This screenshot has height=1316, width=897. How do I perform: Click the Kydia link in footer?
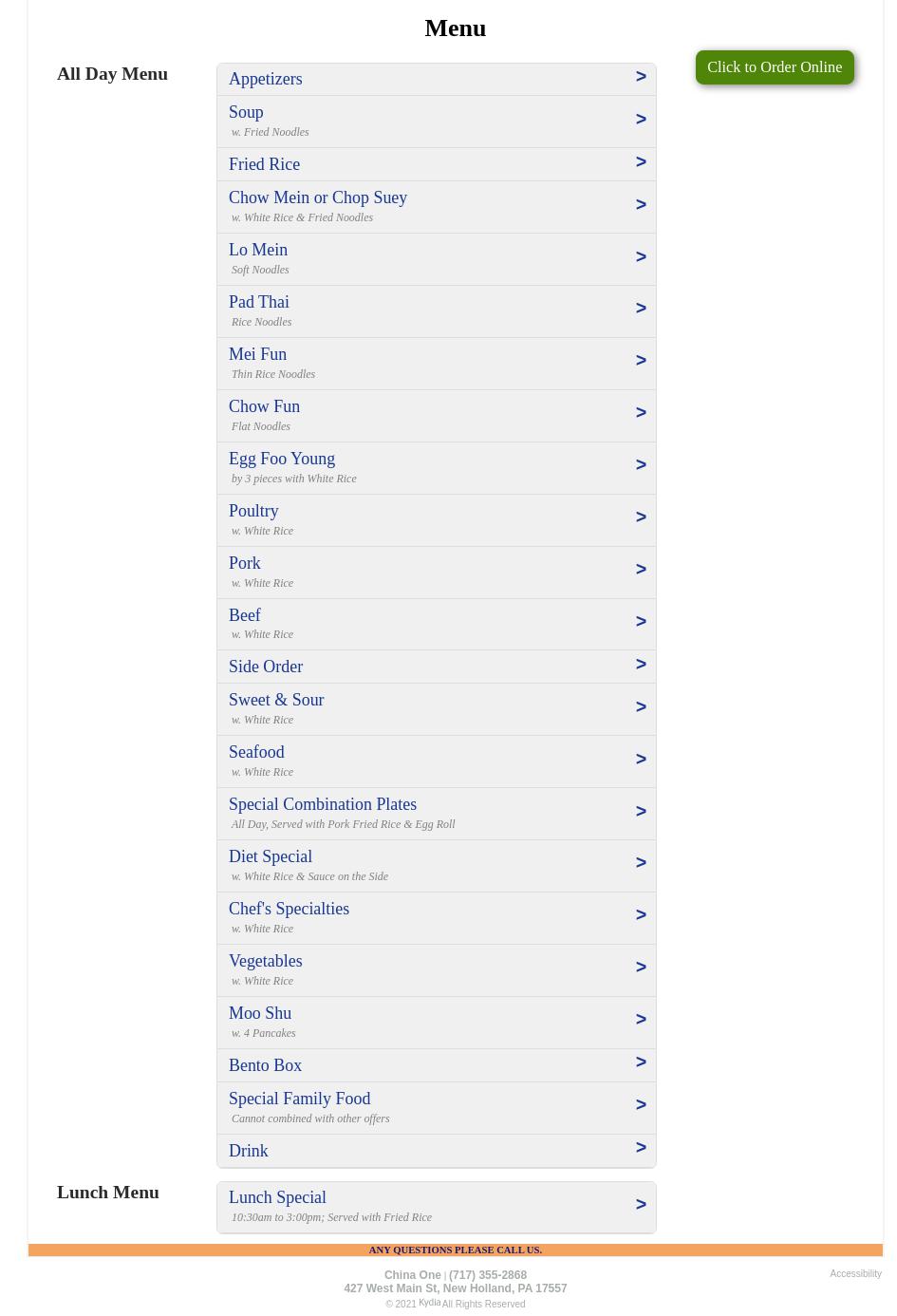[429, 1303]
